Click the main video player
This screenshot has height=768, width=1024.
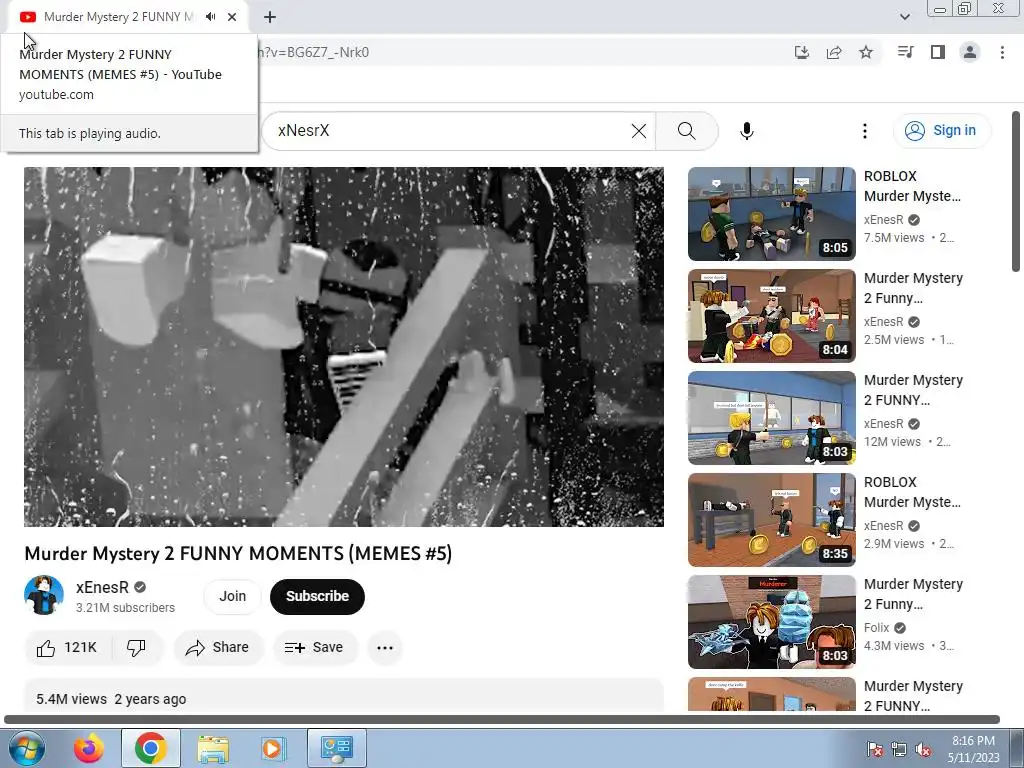coord(344,347)
